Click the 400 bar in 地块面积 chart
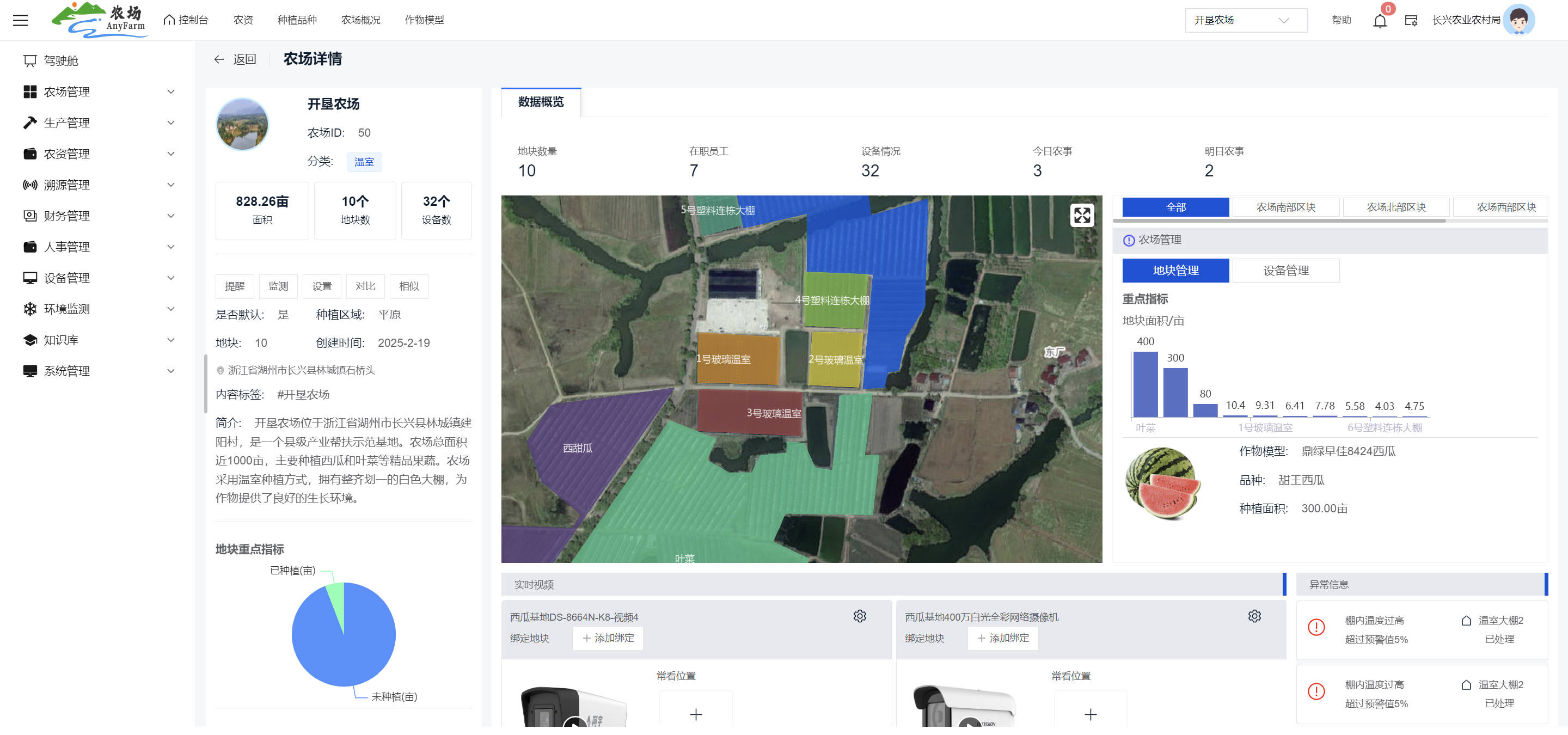 point(1145,383)
